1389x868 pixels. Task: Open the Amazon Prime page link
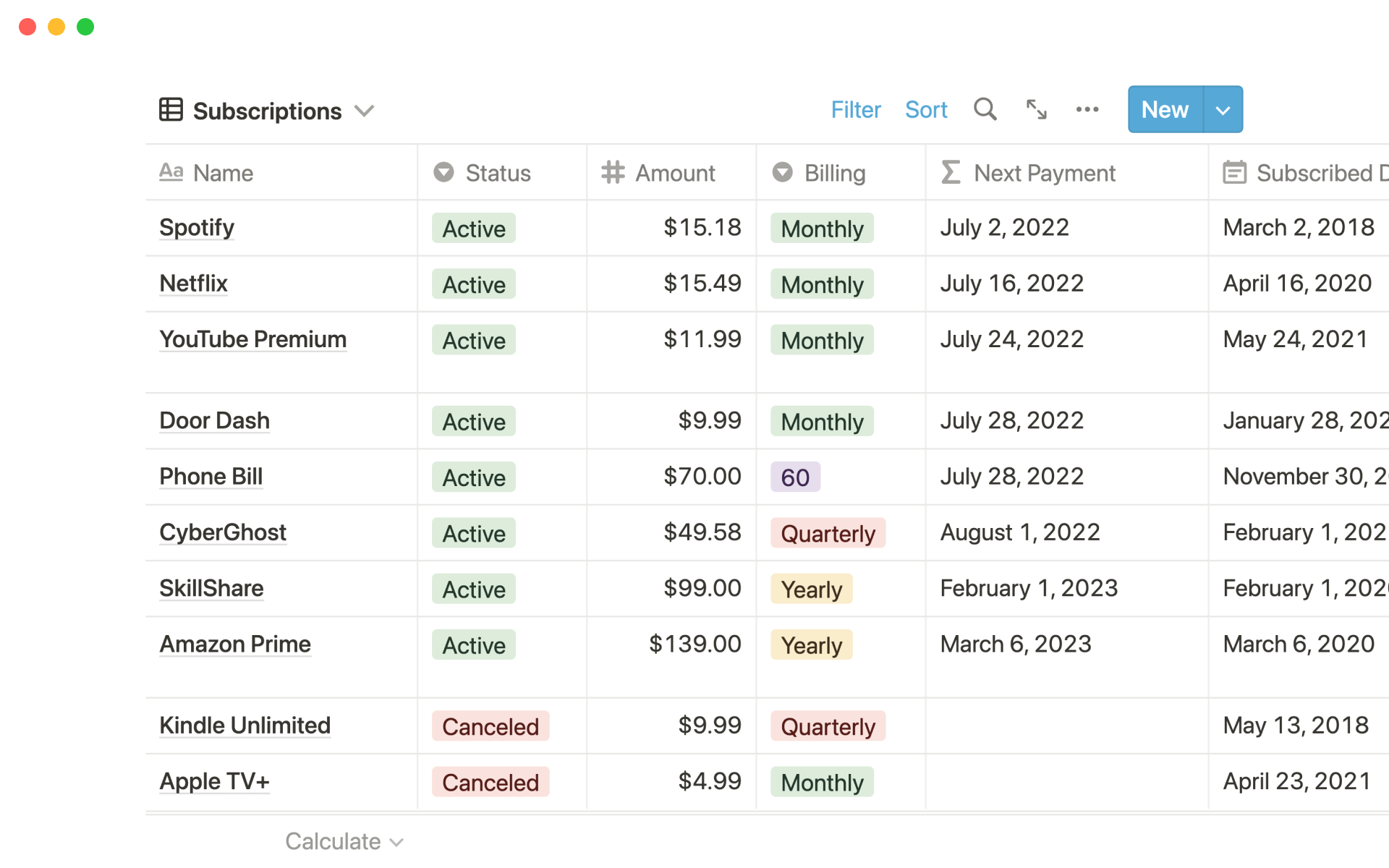pos(235,644)
